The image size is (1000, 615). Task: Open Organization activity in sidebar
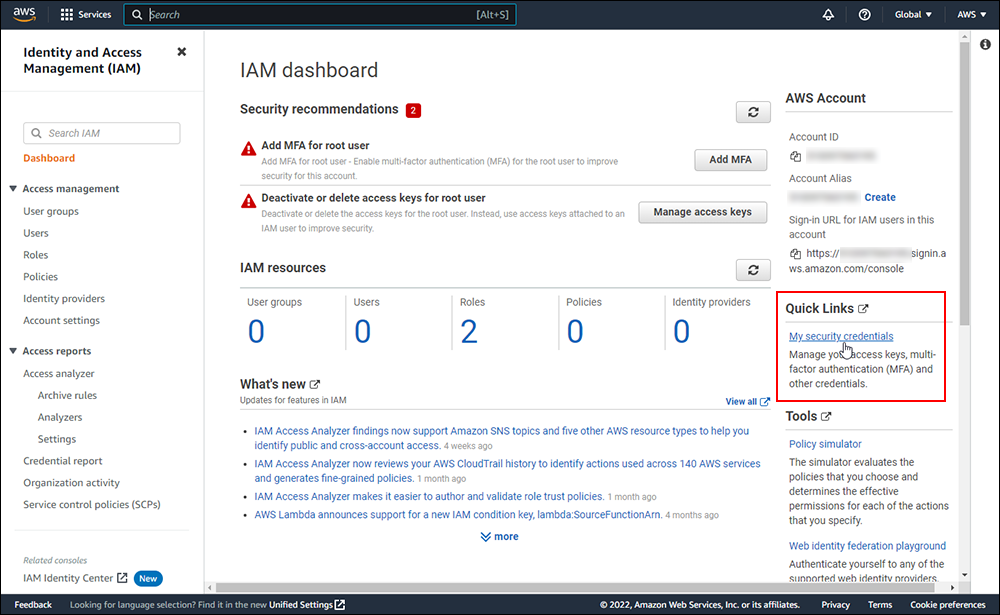coord(71,483)
